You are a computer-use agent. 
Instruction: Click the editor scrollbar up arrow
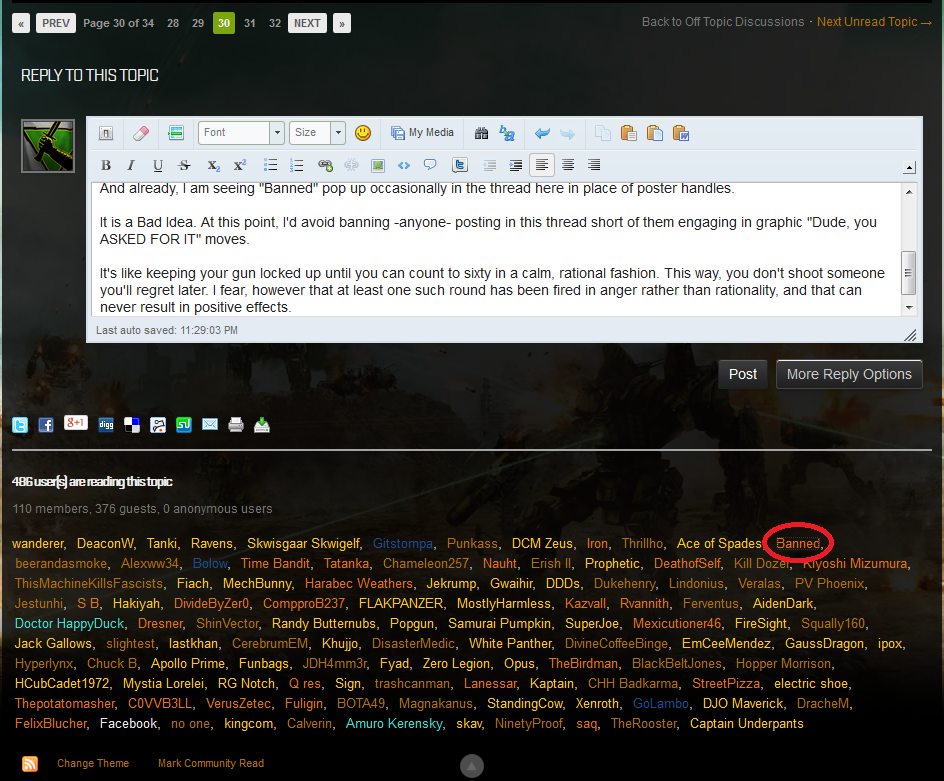pyautogui.click(x=909, y=192)
